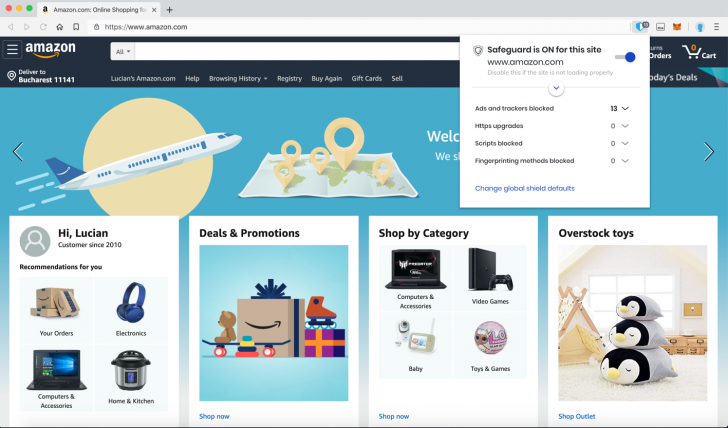728x428 pixels.
Task: Reload the page with the refresh icon
Action: (x=43, y=27)
